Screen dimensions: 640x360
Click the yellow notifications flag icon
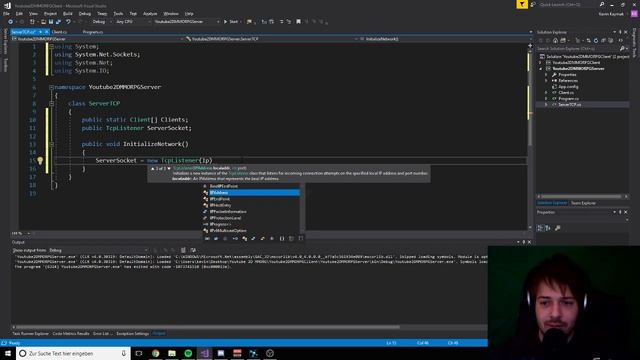(x=522, y=4)
